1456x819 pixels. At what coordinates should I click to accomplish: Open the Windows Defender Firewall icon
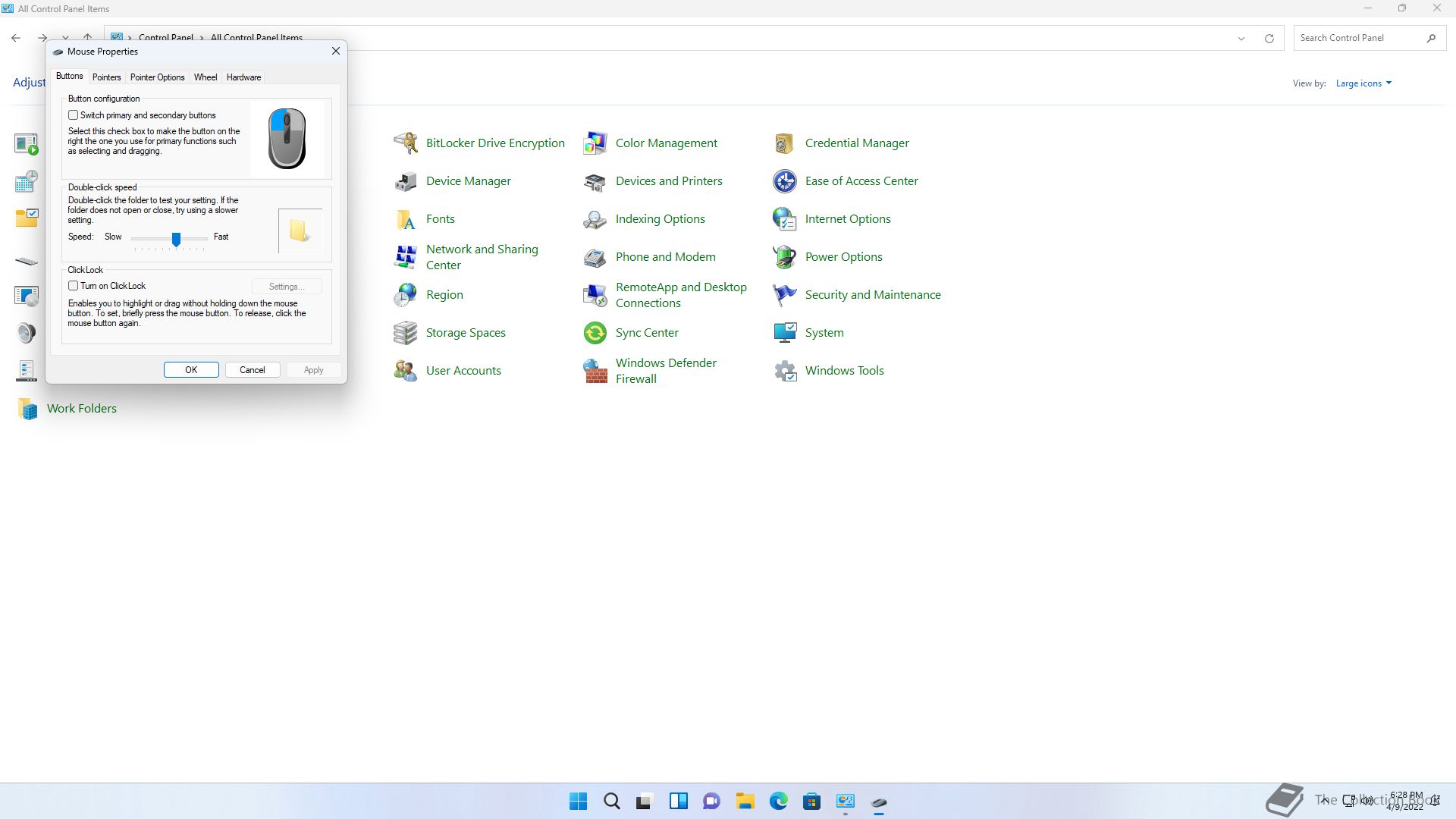click(x=595, y=370)
